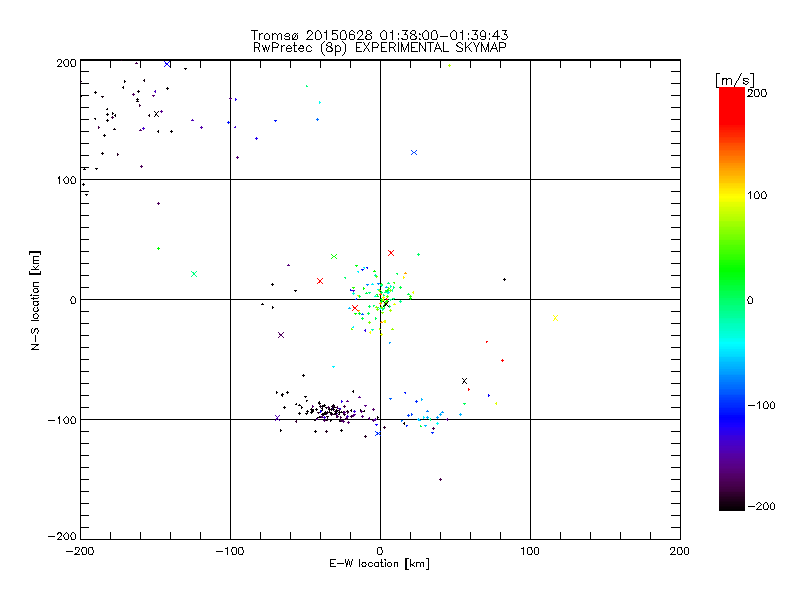The width and height of the screenshot is (800, 600).
Task: Click the colorbar label "100"
Action: [757, 195]
